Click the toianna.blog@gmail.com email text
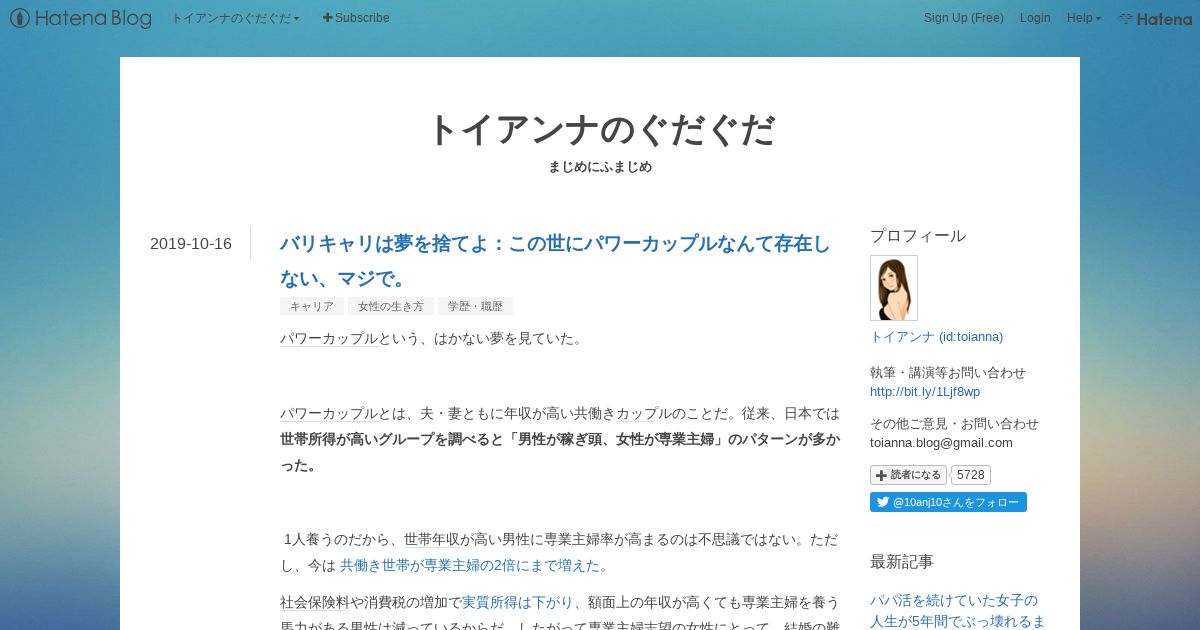 [x=941, y=442]
